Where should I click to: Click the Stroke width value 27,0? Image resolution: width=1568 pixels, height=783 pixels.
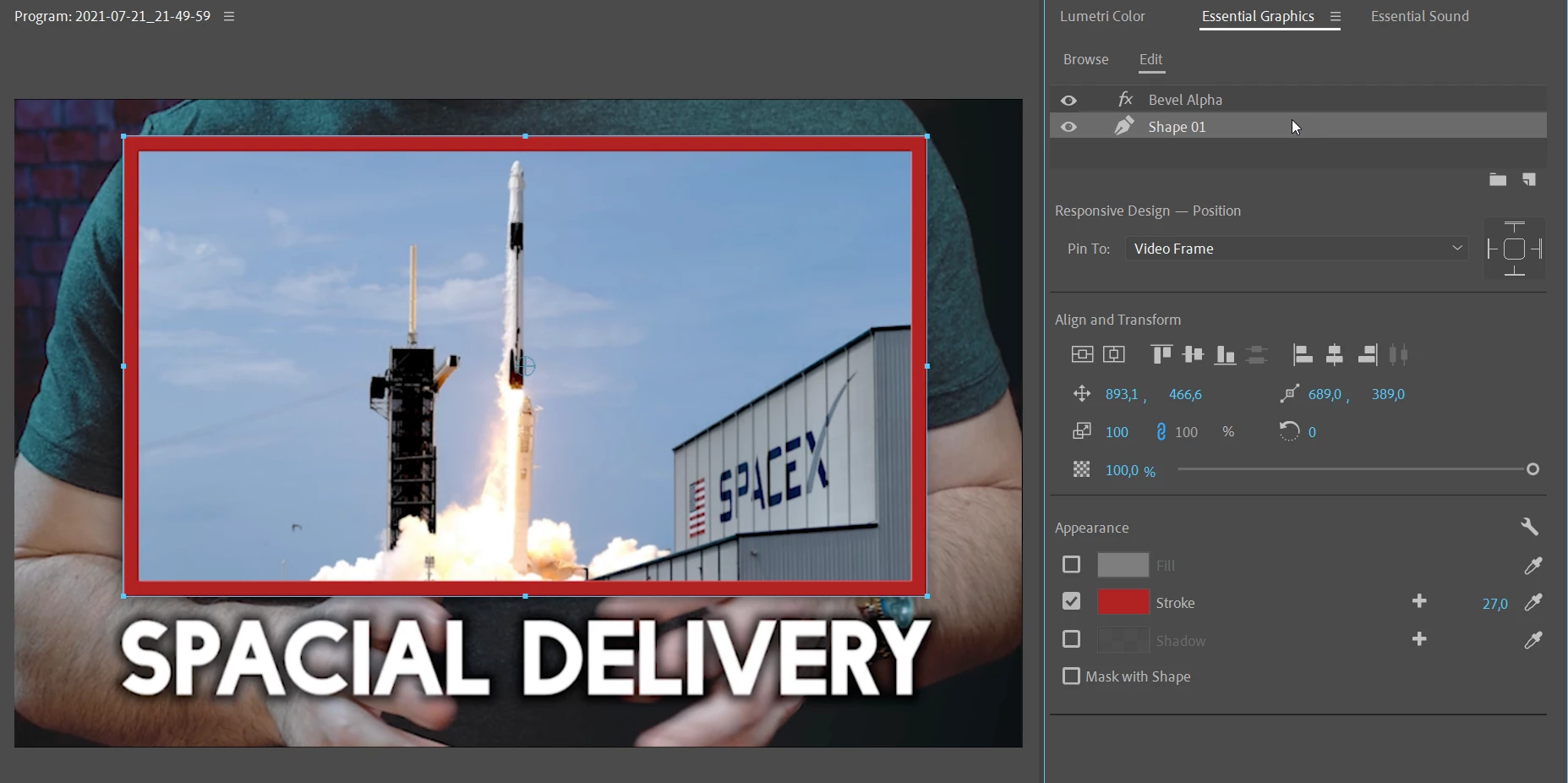[1494, 604]
